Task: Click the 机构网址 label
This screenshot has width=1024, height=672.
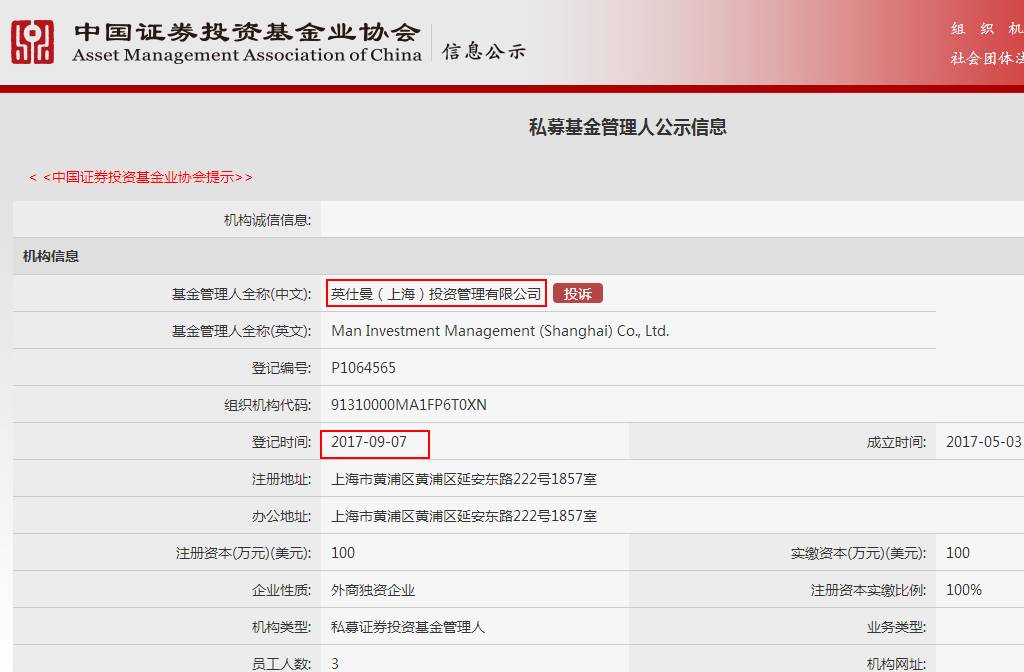Action: tap(896, 664)
